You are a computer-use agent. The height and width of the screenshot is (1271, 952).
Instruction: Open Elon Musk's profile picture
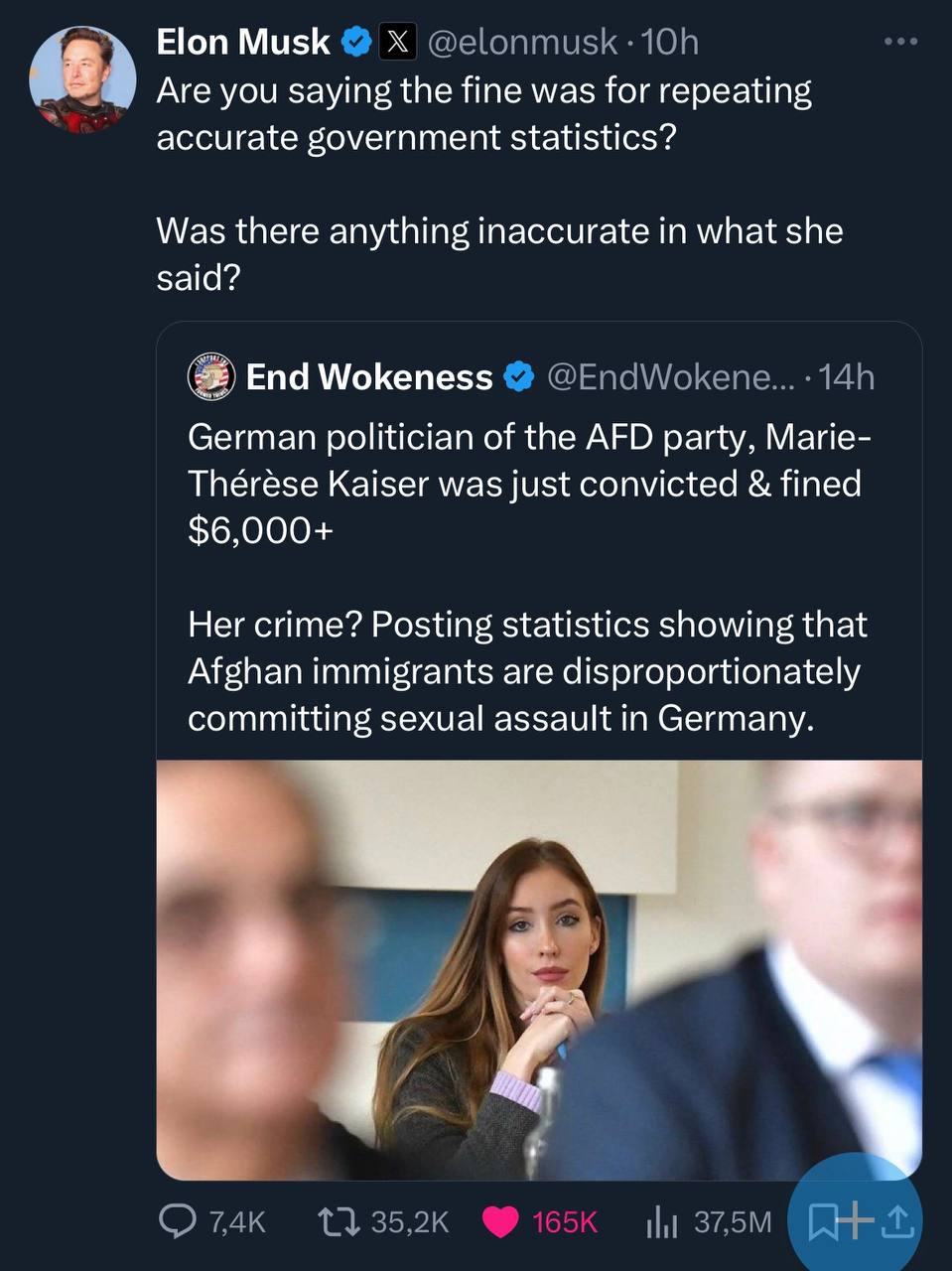pos(82,79)
